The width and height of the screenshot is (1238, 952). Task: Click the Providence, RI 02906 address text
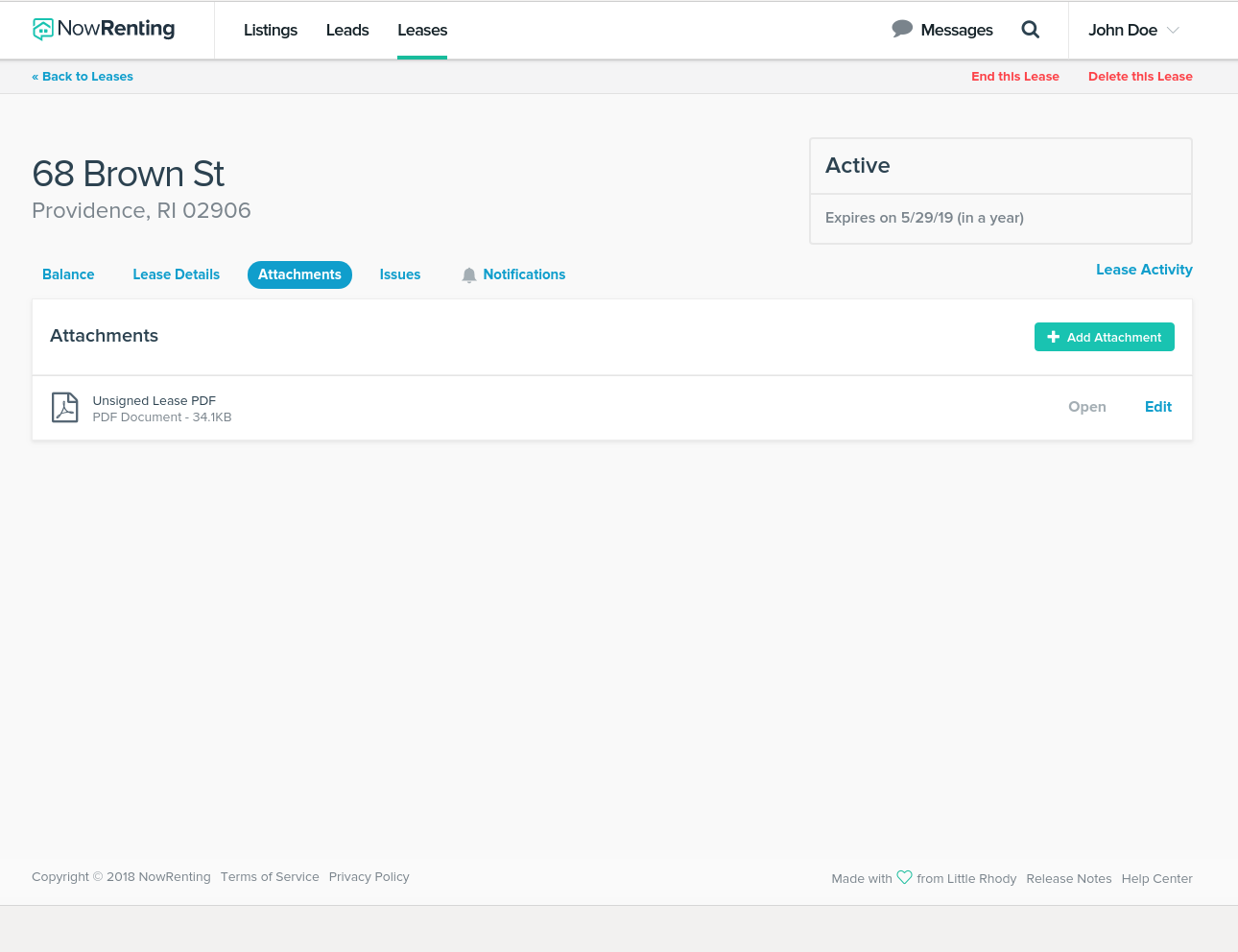[x=141, y=210]
